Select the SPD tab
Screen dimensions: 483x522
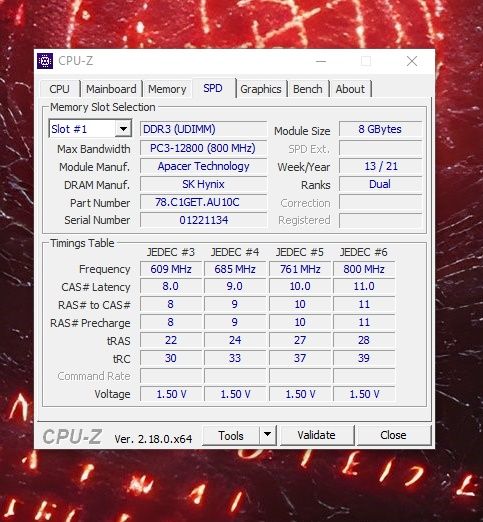tap(213, 88)
